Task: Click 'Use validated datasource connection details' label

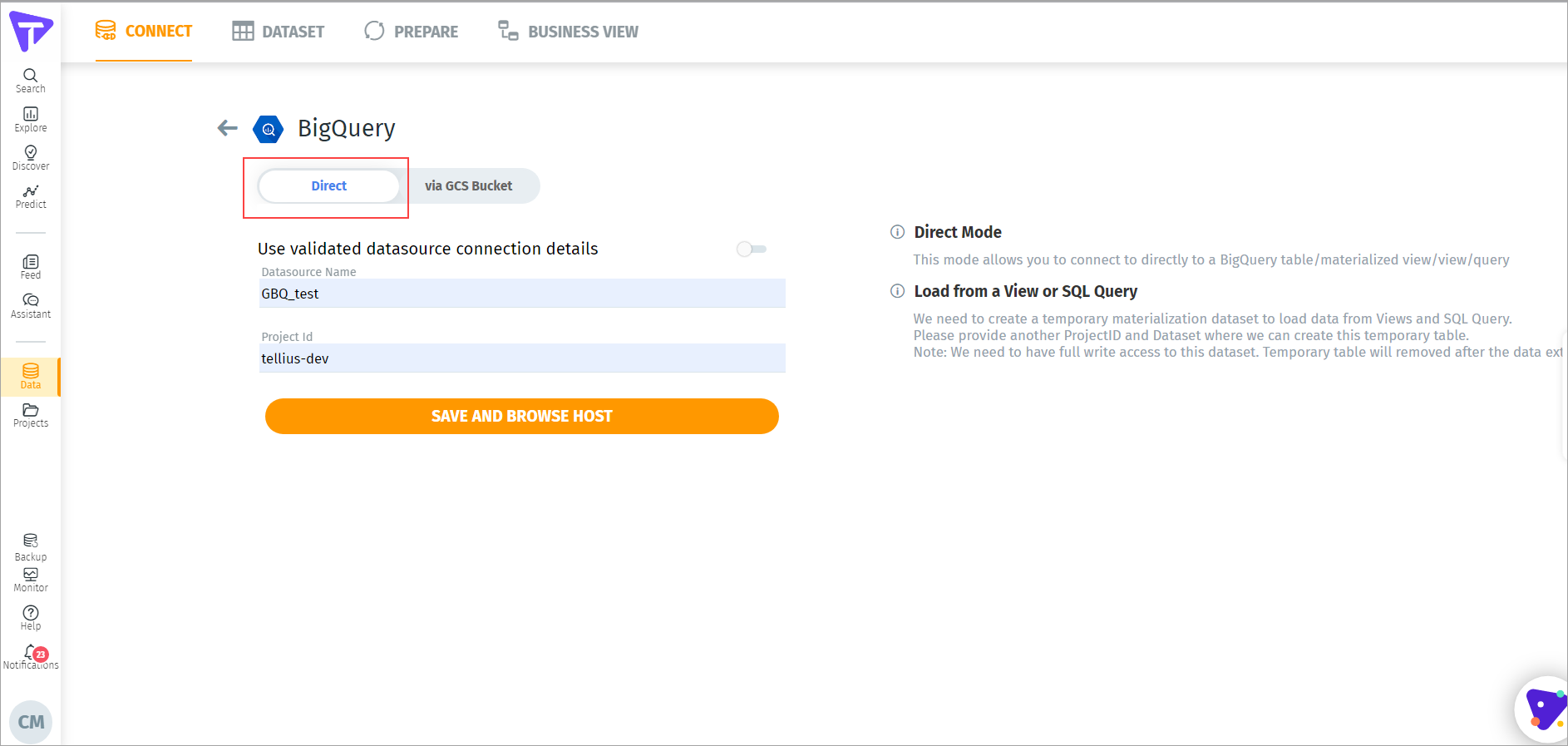Action: point(428,249)
